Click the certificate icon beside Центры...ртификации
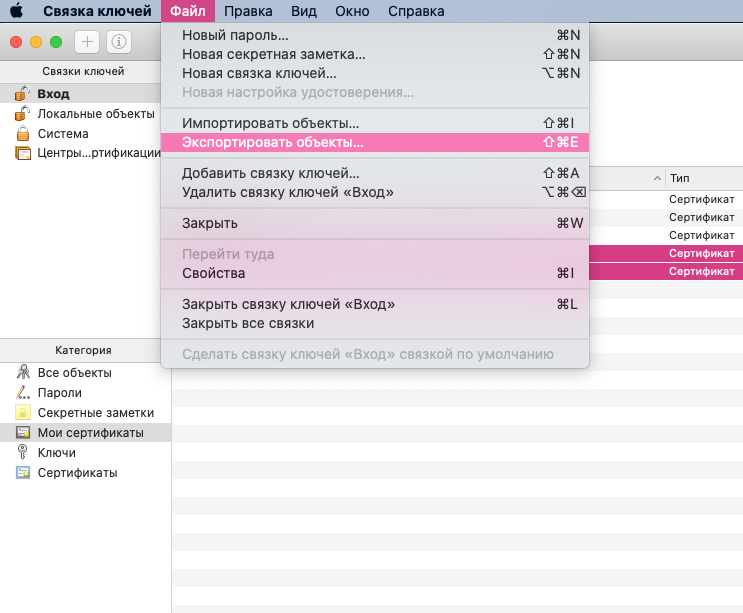Viewport: 743px width, 613px height. click(23, 153)
